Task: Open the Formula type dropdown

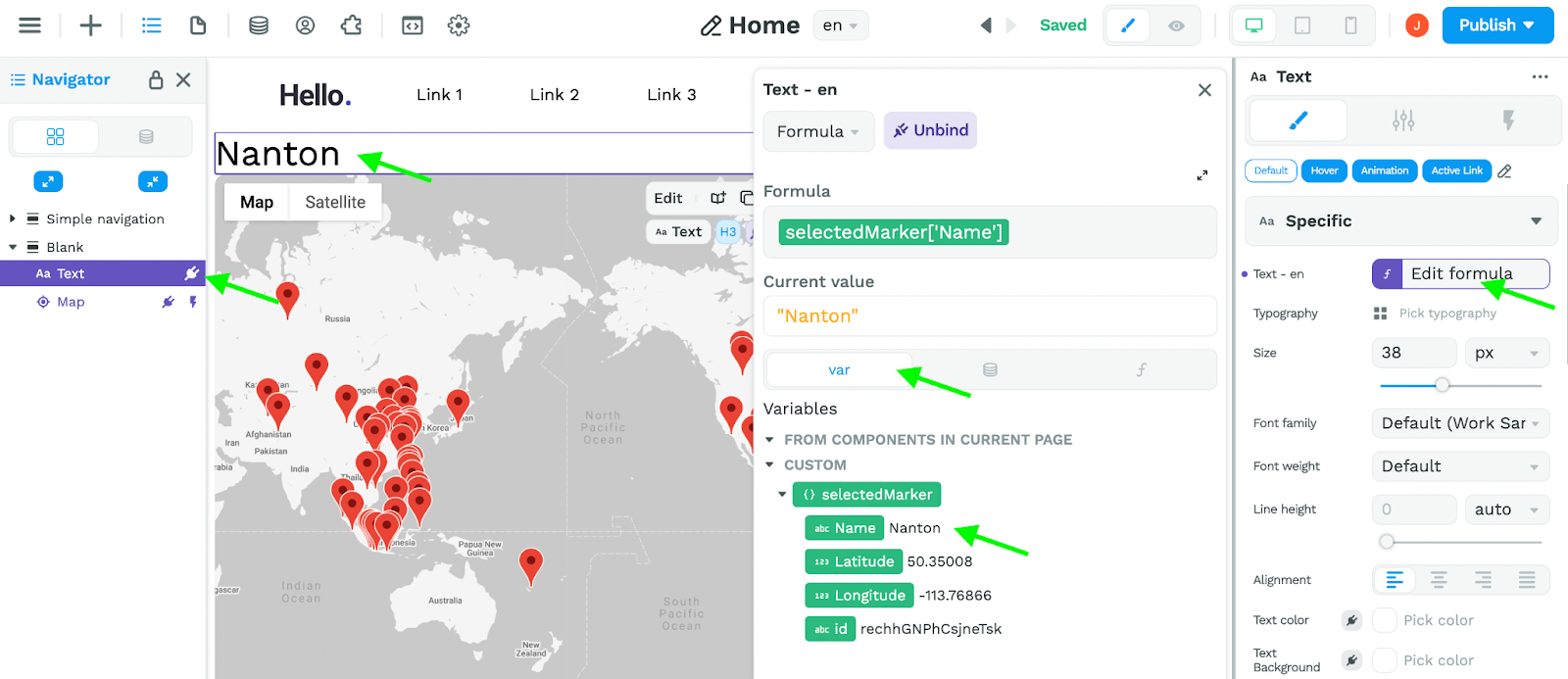Action: point(818,131)
